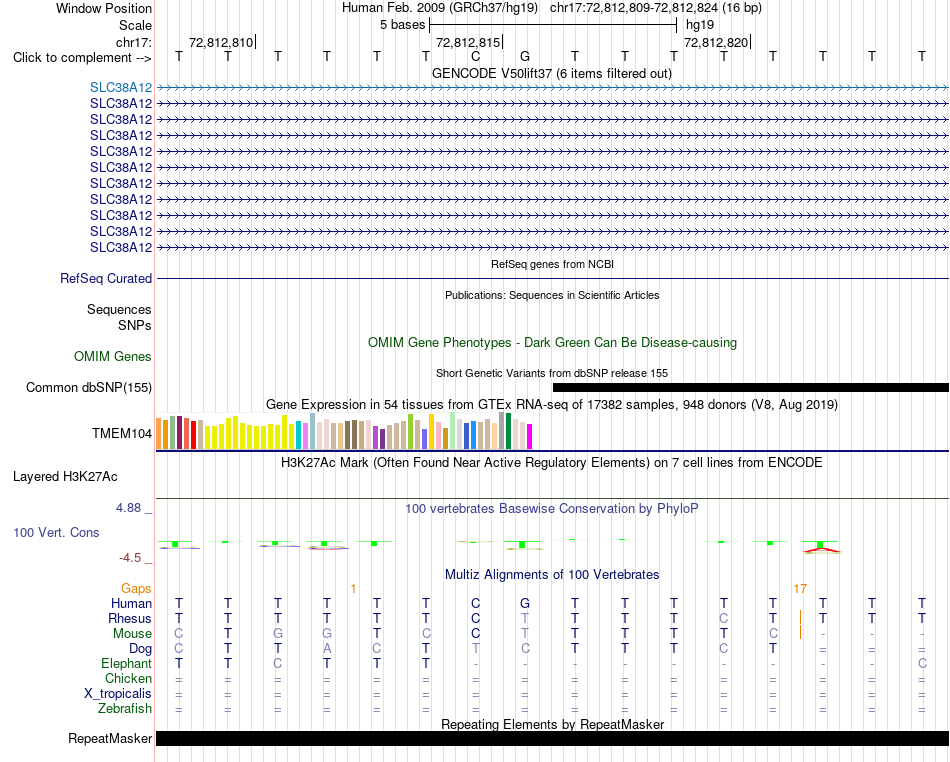Click the orange Gaps row label
Screen dimensions: 950x762
(136, 589)
